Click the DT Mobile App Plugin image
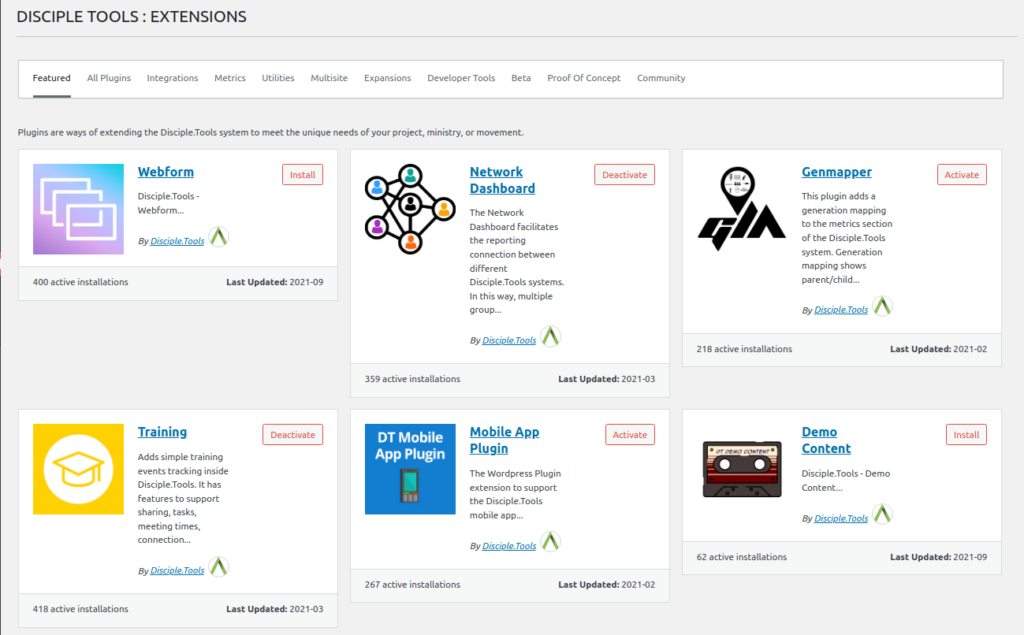 coord(410,469)
